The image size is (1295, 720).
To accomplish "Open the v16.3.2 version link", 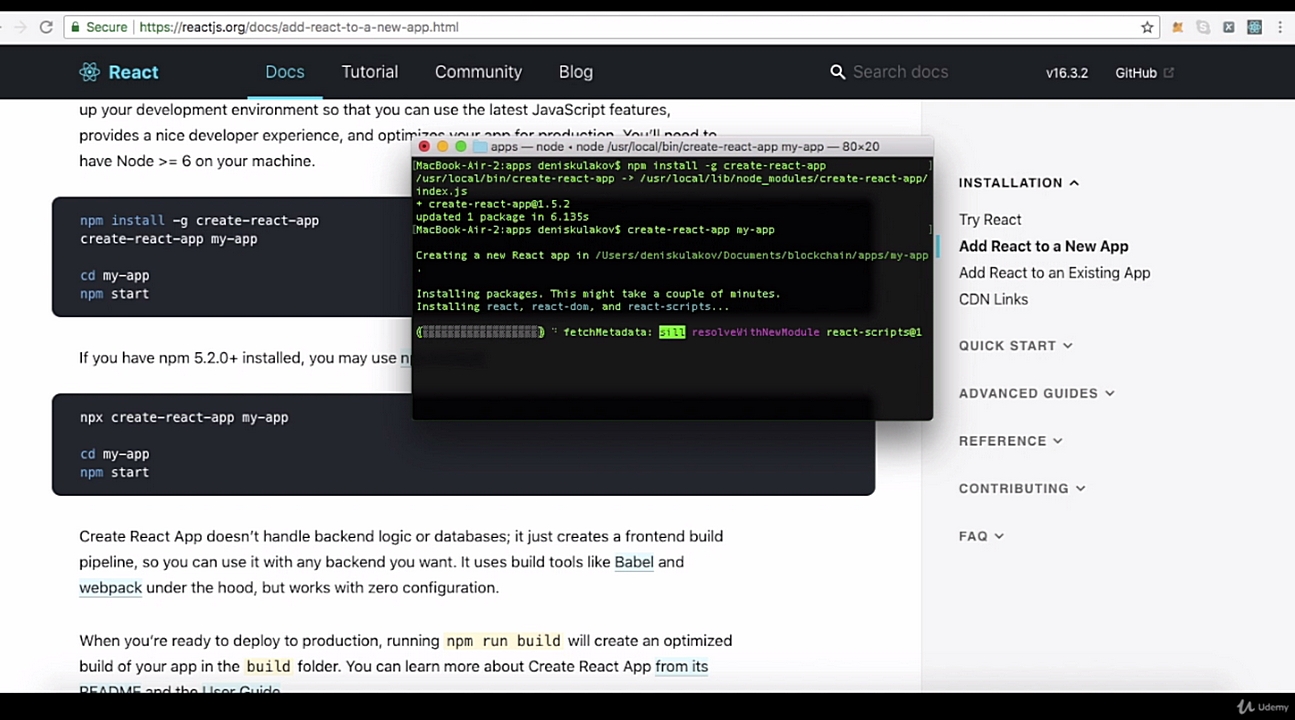I will [x=1067, y=73].
